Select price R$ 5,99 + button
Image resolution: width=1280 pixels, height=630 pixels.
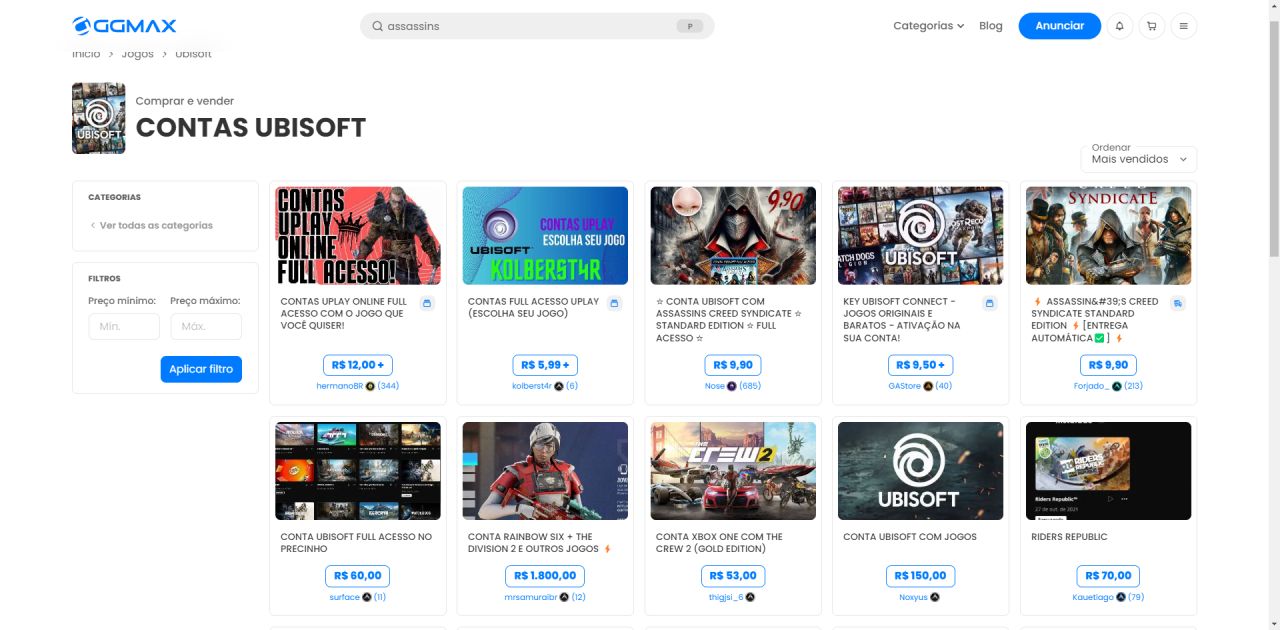coord(545,365)
